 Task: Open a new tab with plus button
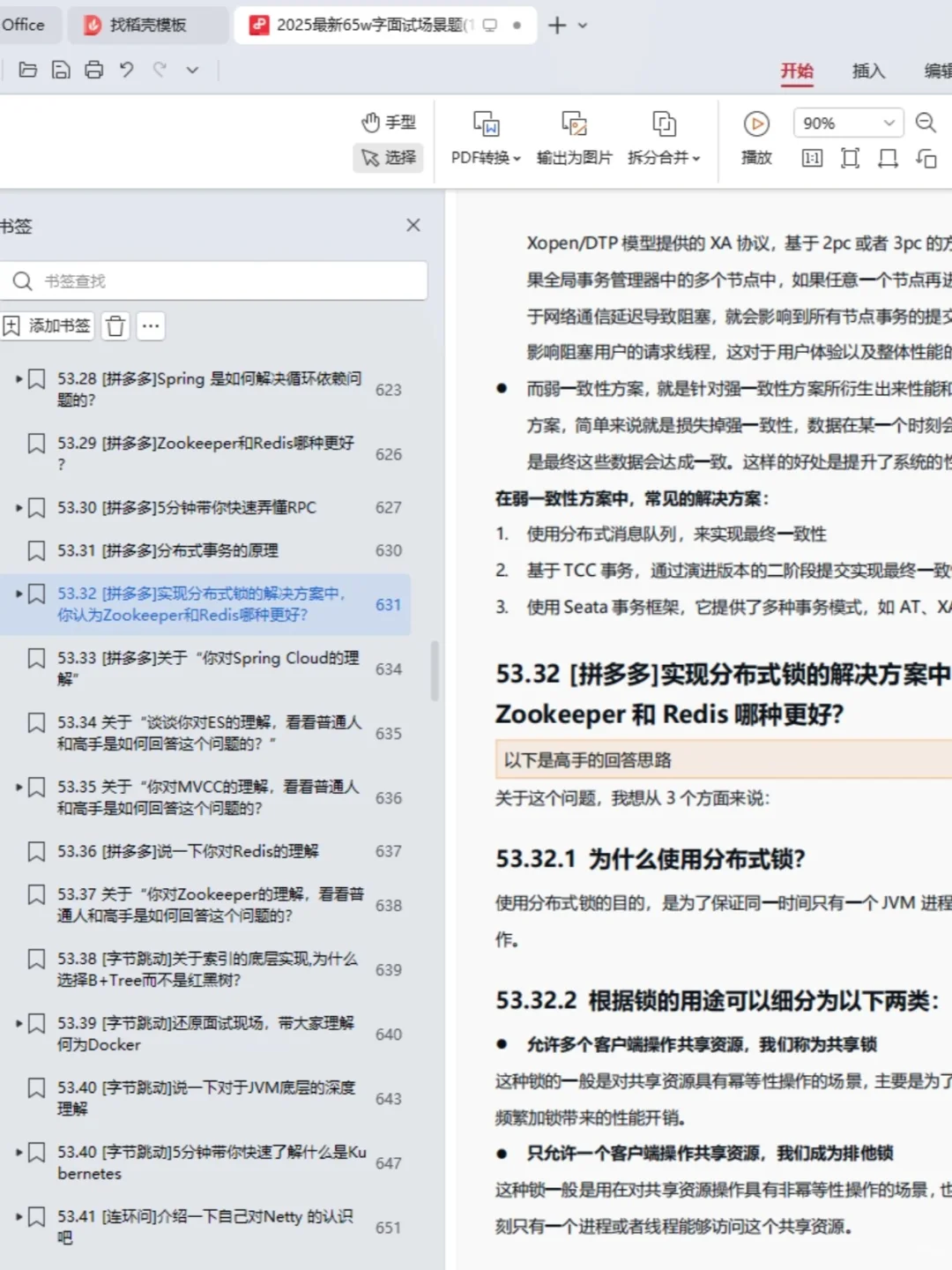click(556, 26)
